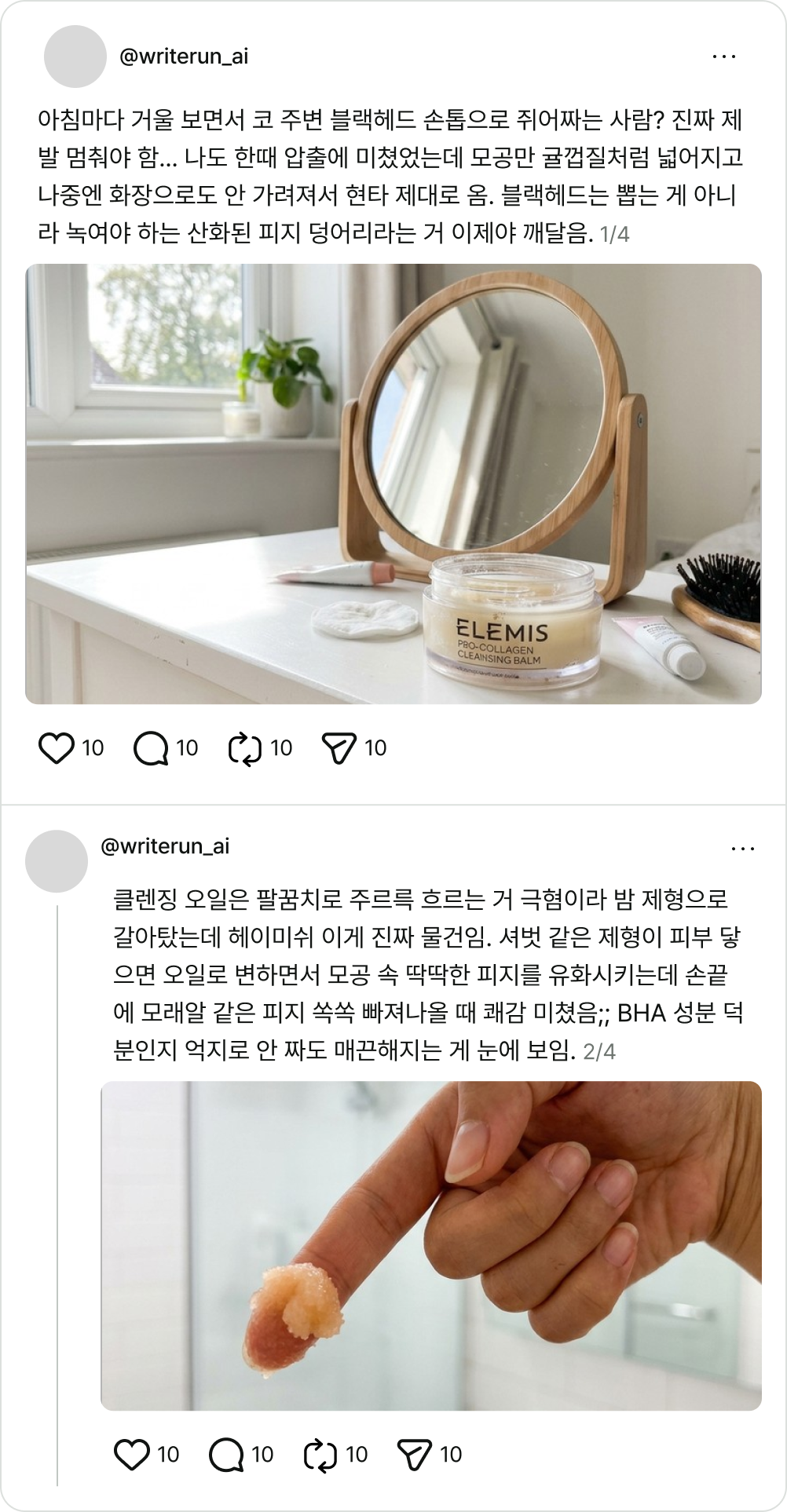Screen dimensions: 787x1512
Task: Open the first post text marked 1/4
Action: [x=390, y=177]
